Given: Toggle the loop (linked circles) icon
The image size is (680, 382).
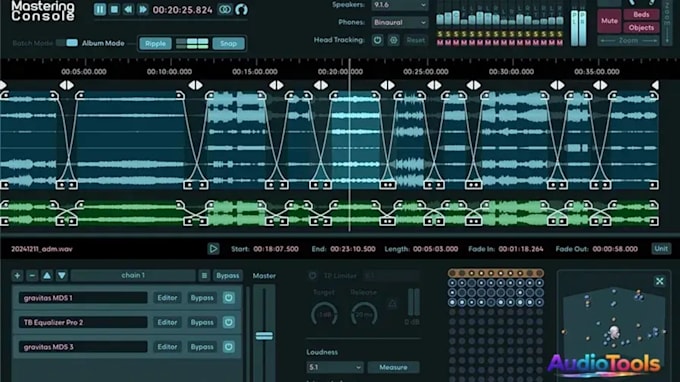Looking at the screenshot, I should 225,9.
